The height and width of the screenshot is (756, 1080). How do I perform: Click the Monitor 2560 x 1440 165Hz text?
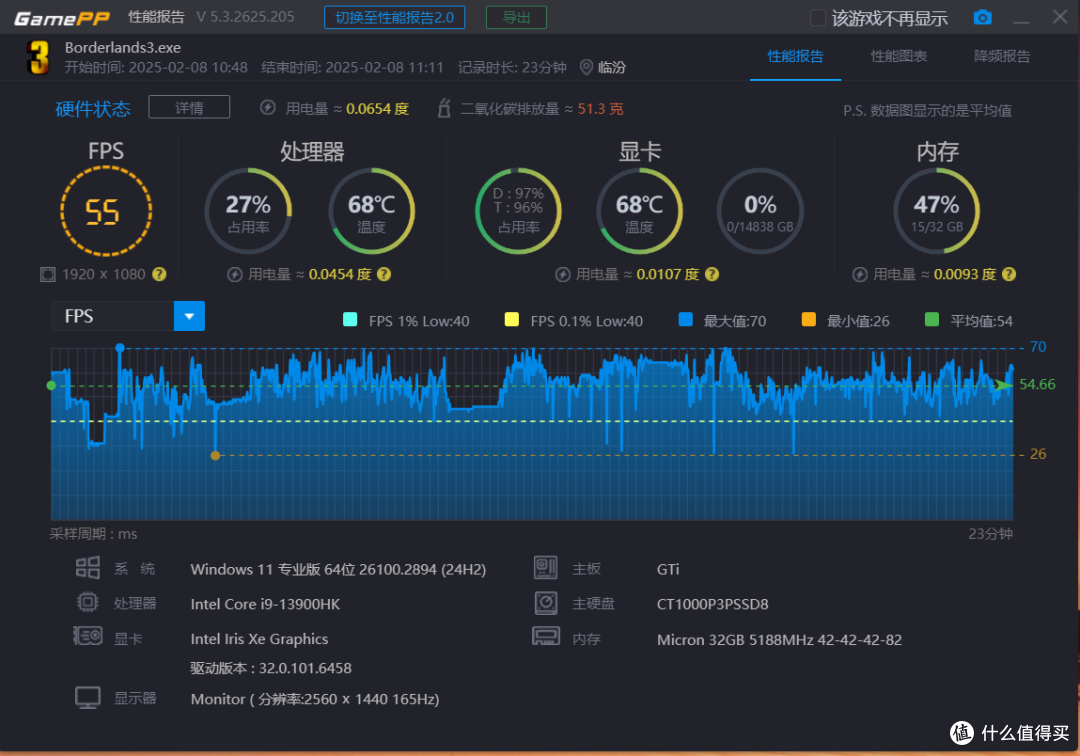[x=315, y=699]
